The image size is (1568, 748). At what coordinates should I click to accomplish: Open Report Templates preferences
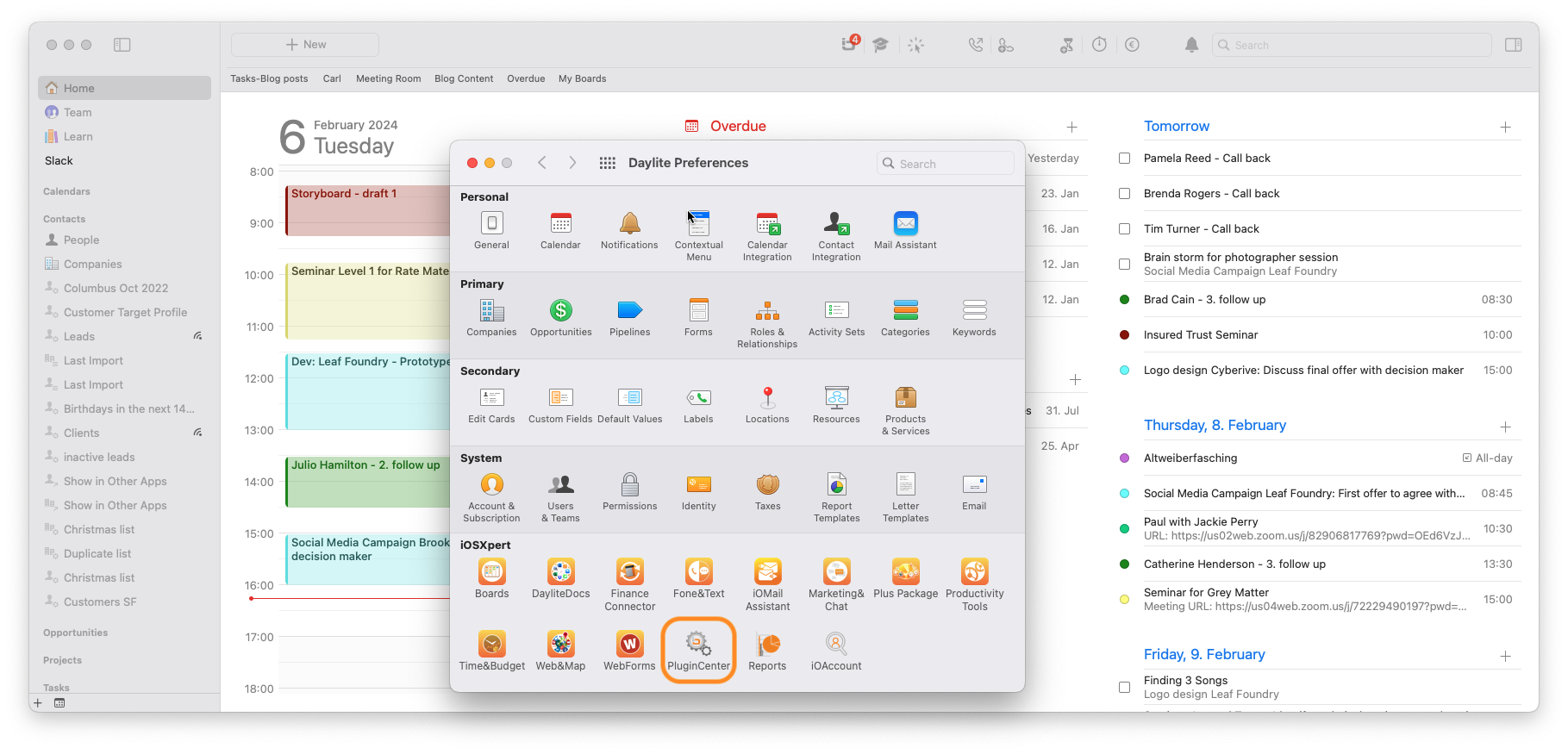[x=836, y=497]
